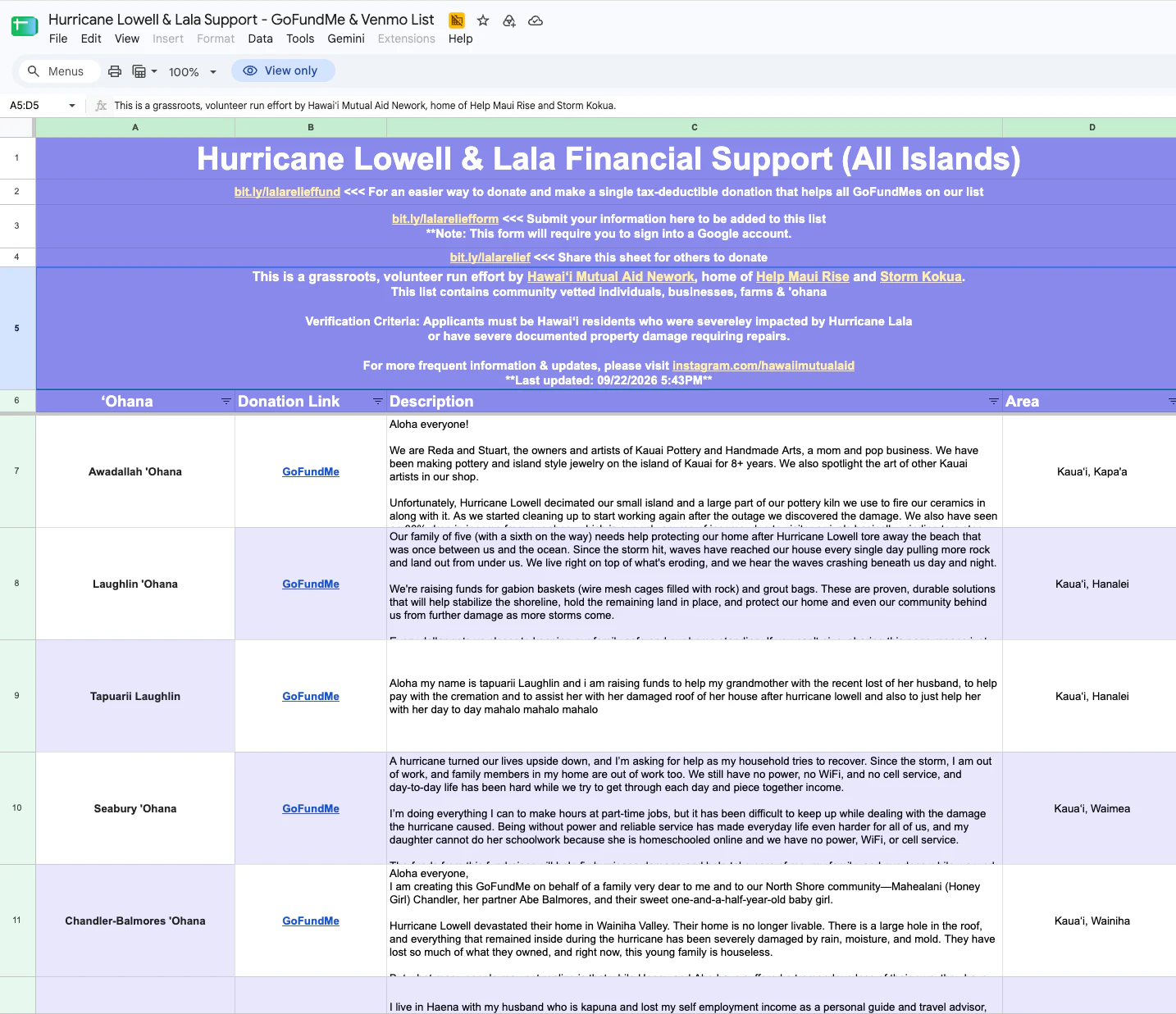Open the Description column filter
The width and height of the screenshot is (1176, 1014).
click(x=994, y=402)
